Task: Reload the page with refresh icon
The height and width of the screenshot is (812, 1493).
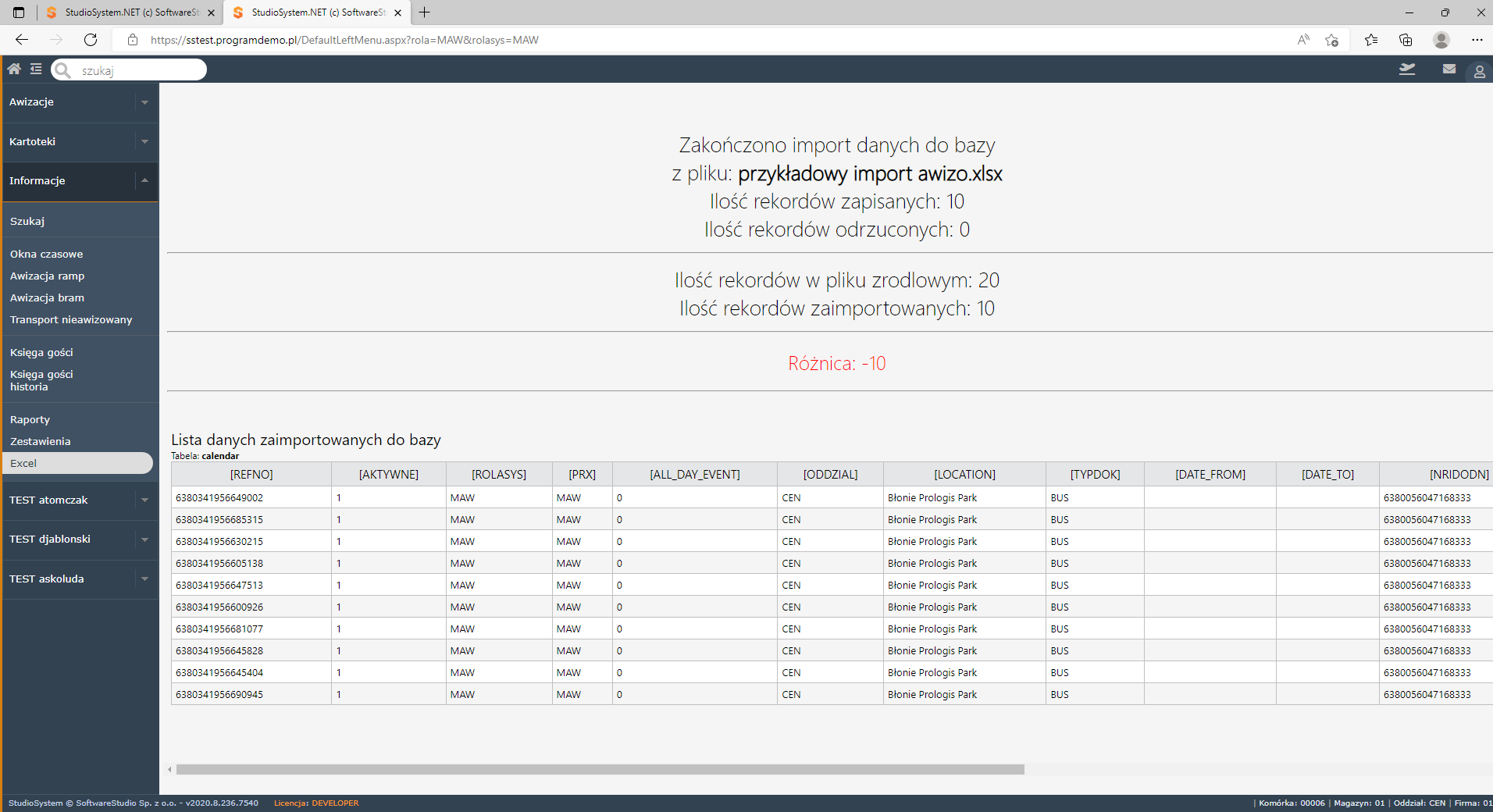Action: click(x=91, y=40)
